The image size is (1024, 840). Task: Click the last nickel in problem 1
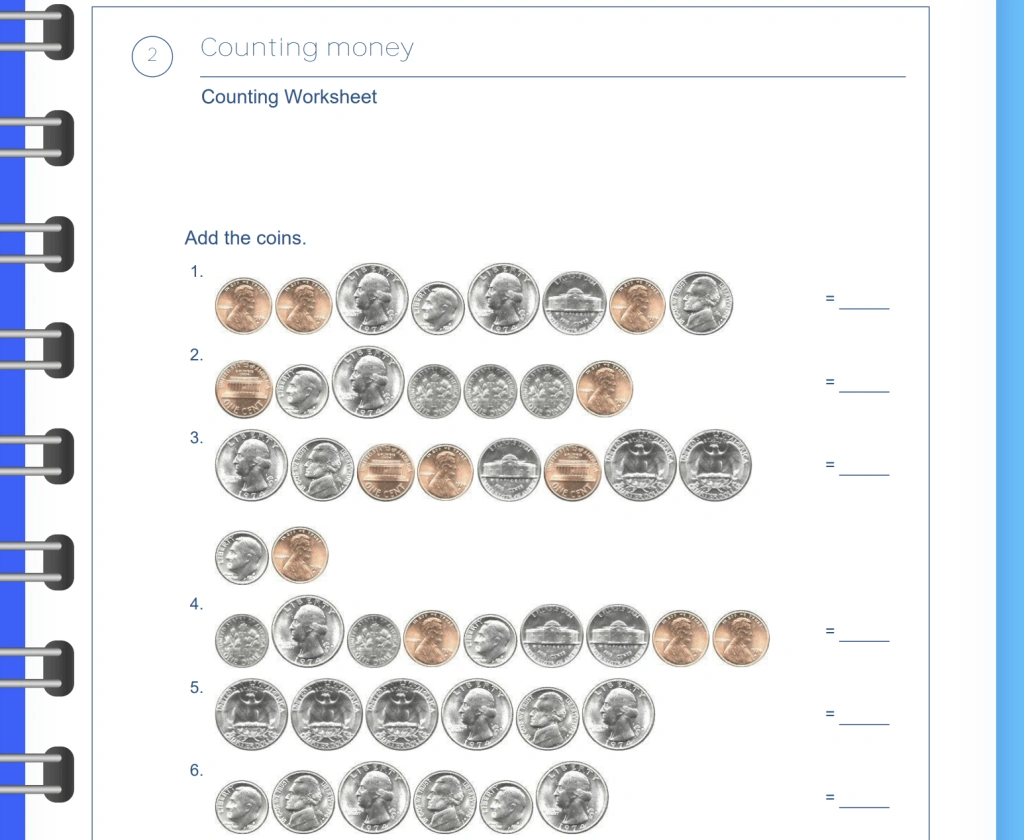701,303
